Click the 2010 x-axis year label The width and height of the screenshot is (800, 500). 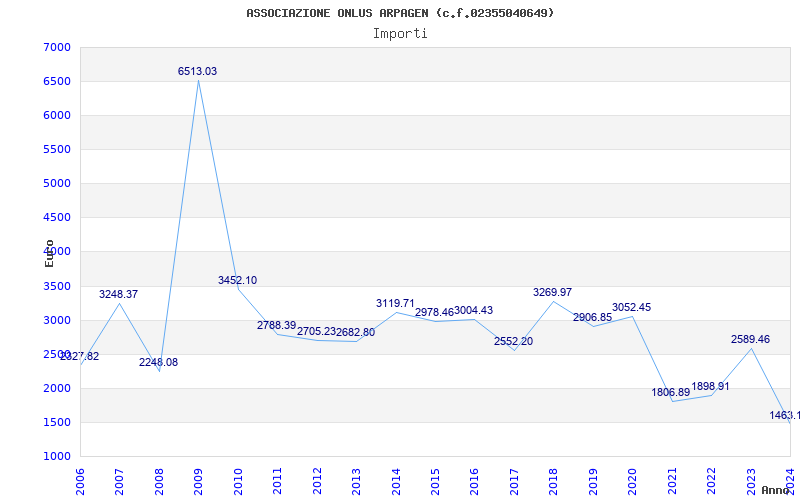pyautogui.click(x=238, y=481)
